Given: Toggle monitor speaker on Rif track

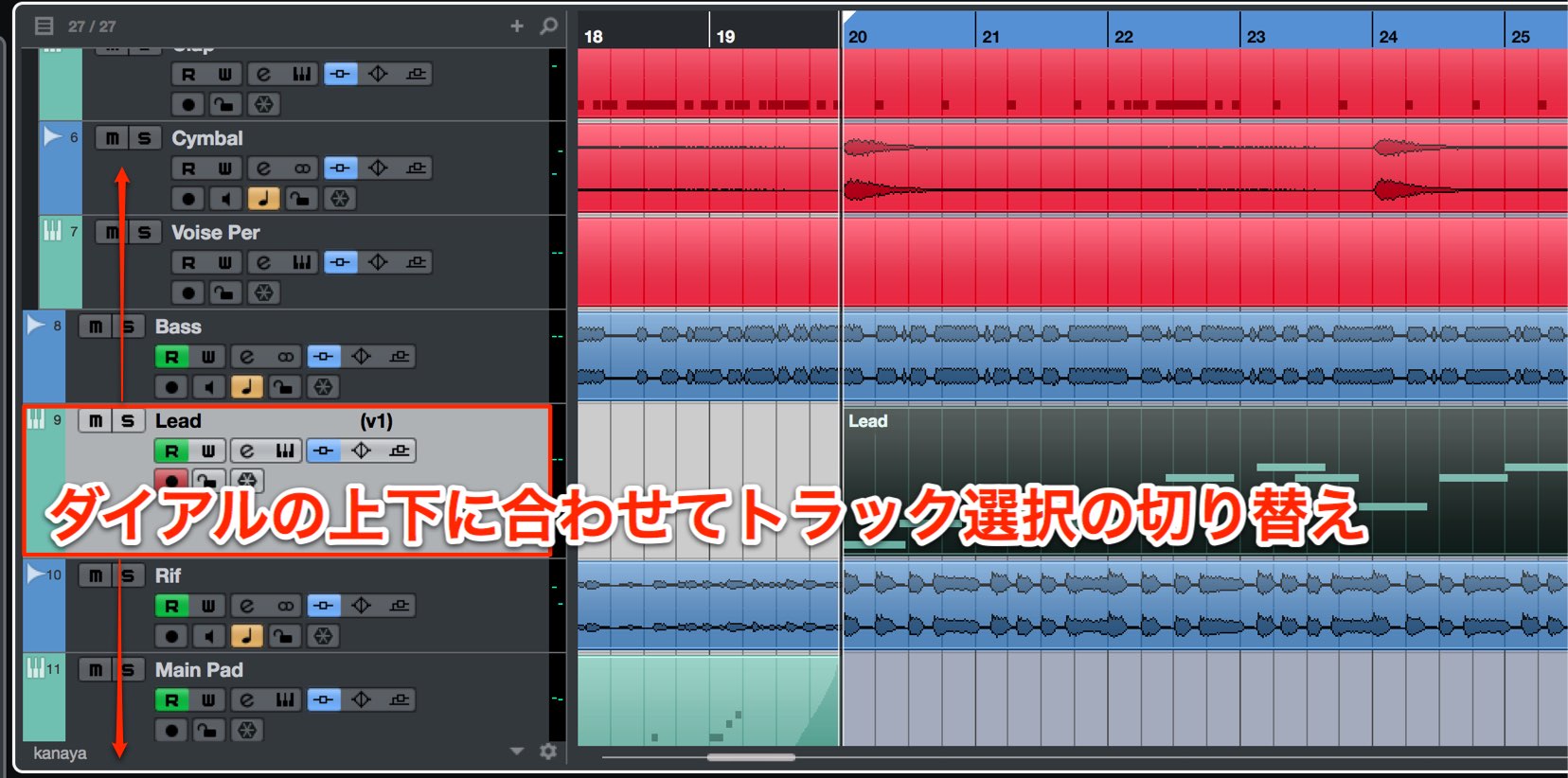Looking at the screenshot, I should (x=207, y=636).
